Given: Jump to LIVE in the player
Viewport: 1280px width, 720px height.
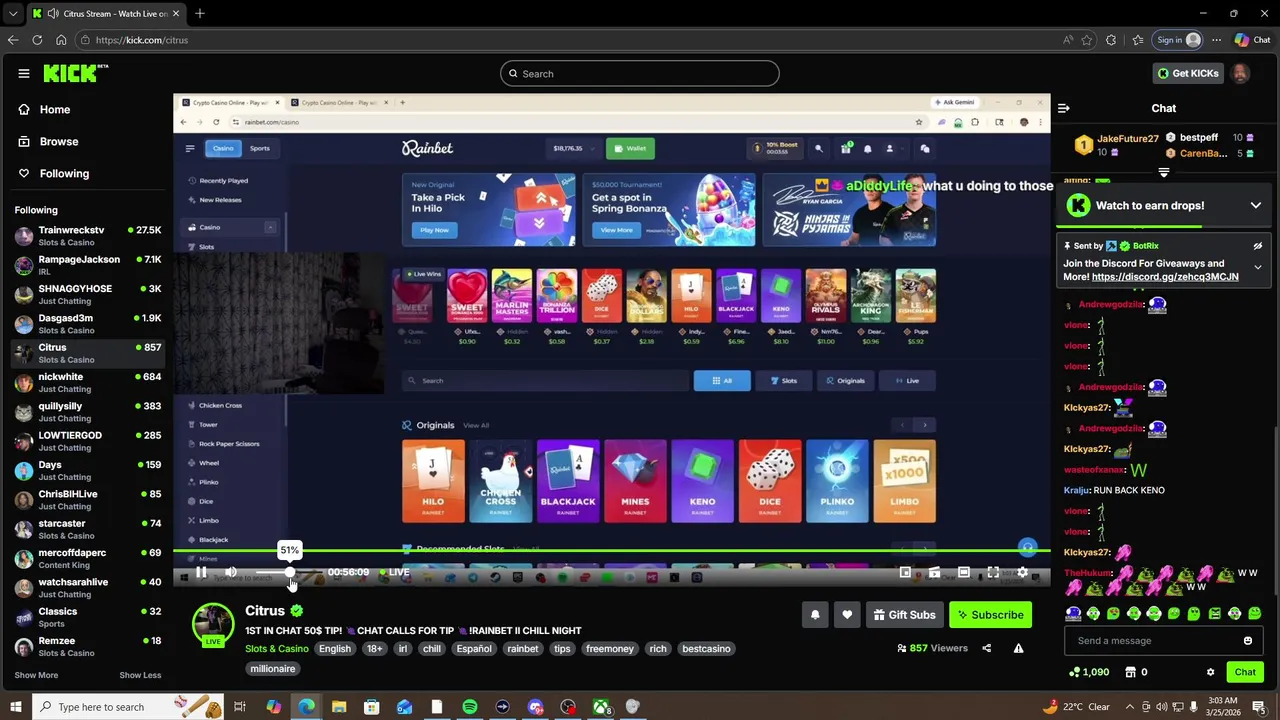Looking at the screenshot, I should point(395,572).
